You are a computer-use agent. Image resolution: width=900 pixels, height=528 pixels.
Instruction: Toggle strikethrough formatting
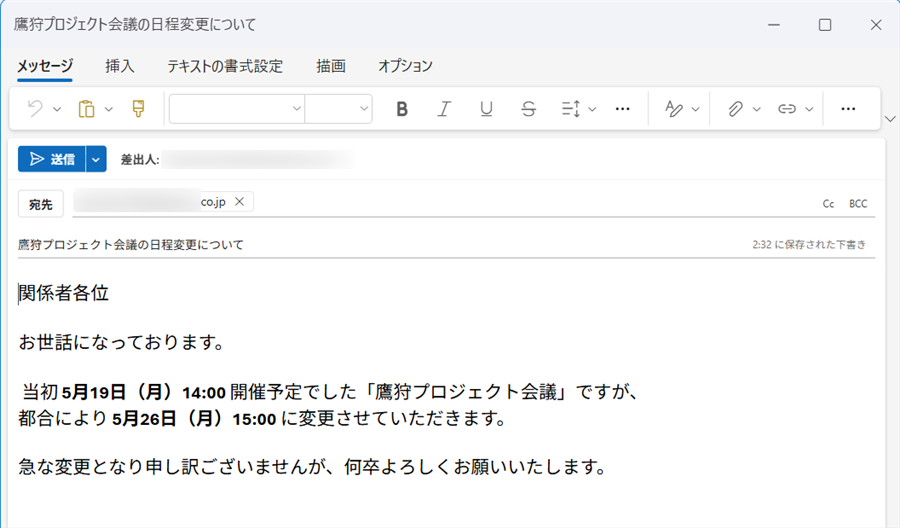coord(528,109)
